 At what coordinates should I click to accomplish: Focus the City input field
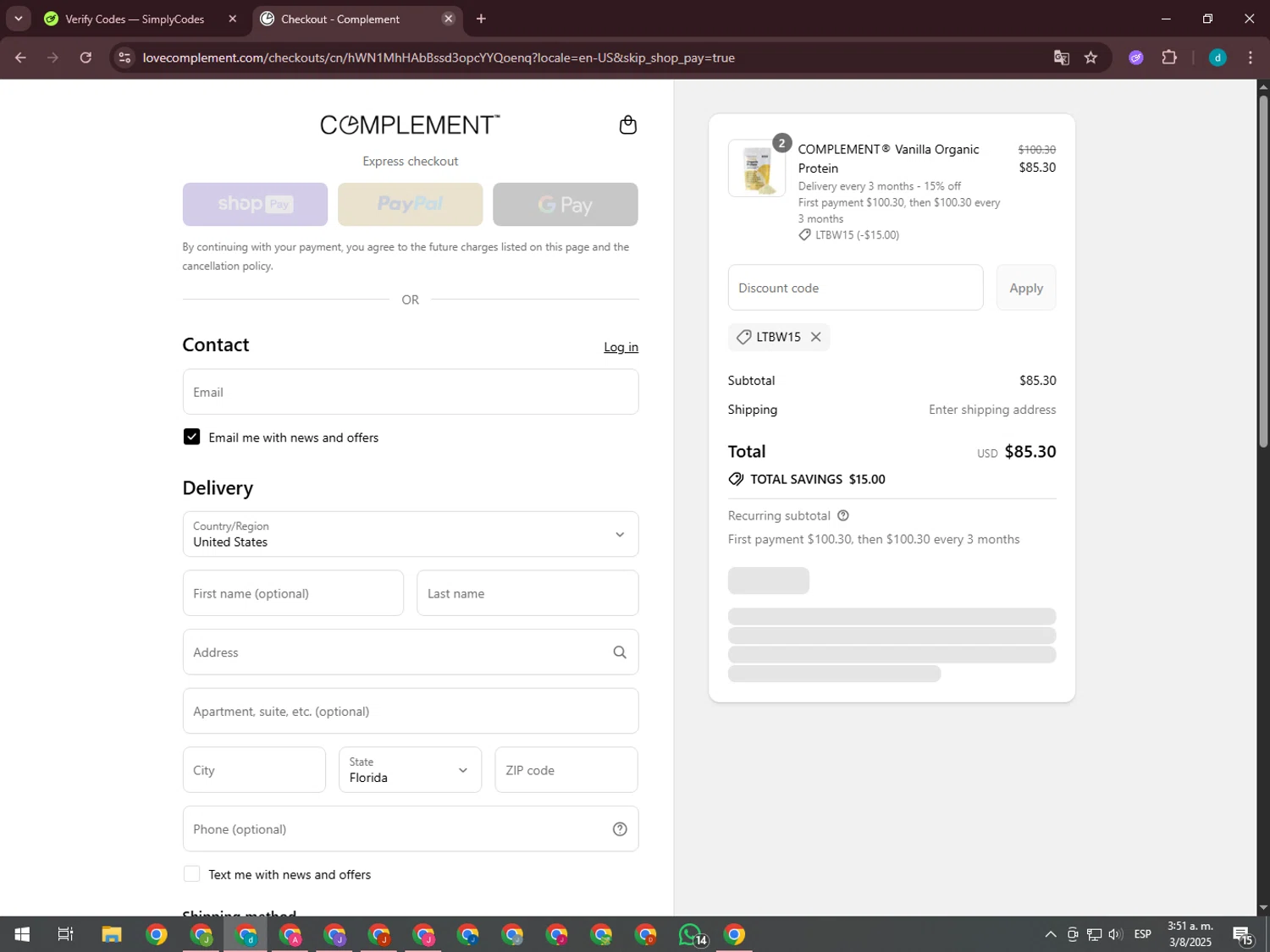(x=254, y=770)
